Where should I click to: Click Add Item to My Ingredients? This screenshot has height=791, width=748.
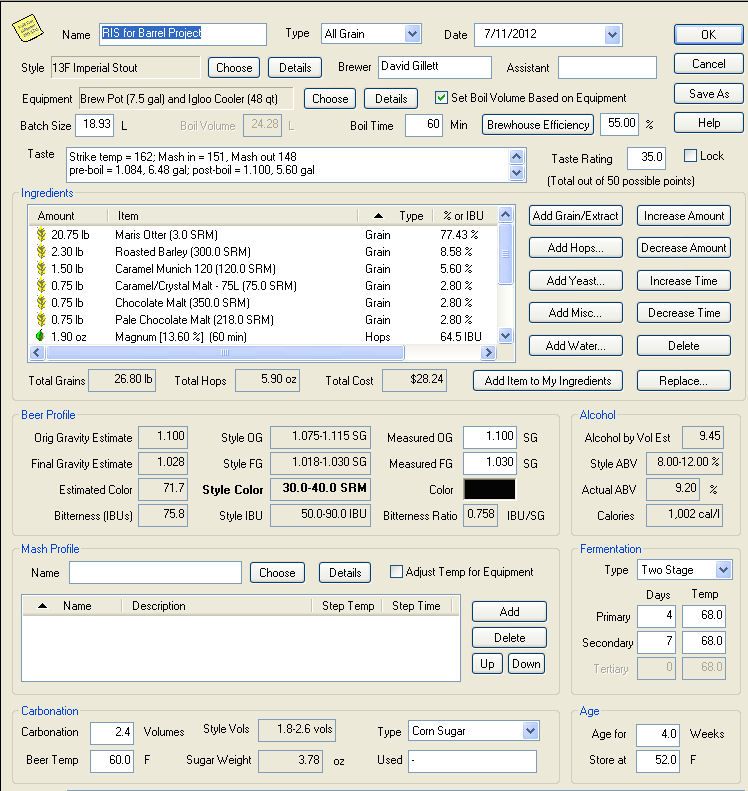(x=548, y=381)
